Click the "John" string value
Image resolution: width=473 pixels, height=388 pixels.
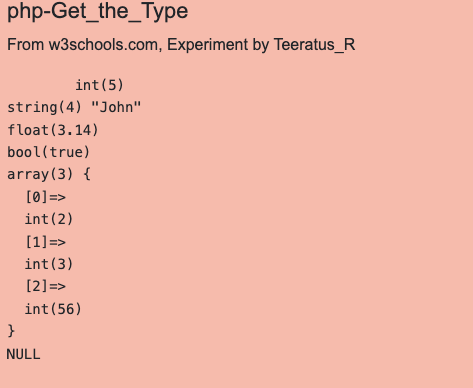point(116,107)
